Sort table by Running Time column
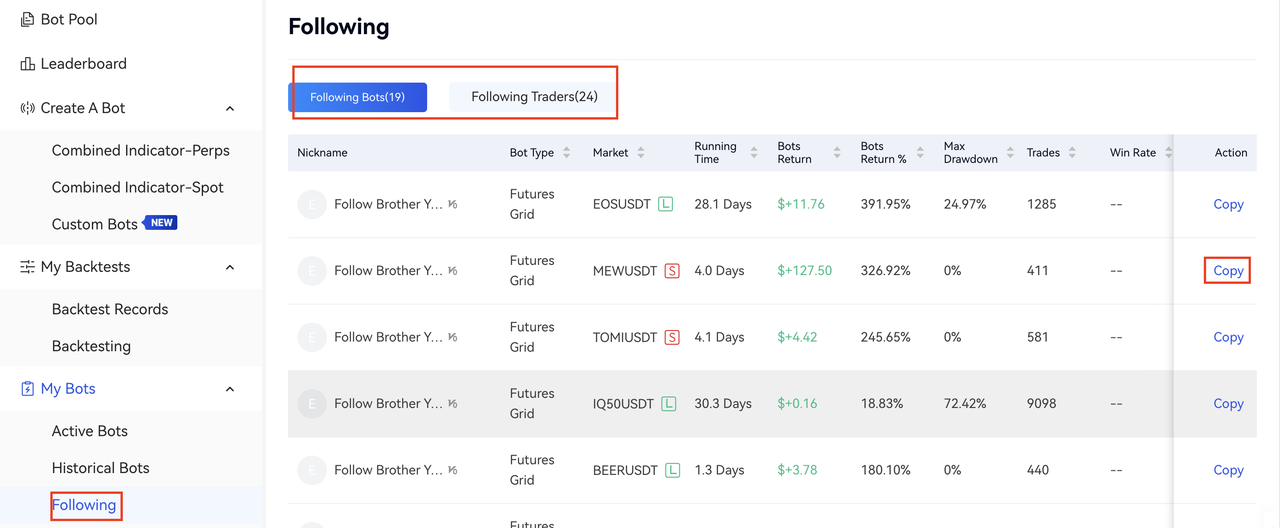Screen dimensions: 1280x528 point(753,153)
